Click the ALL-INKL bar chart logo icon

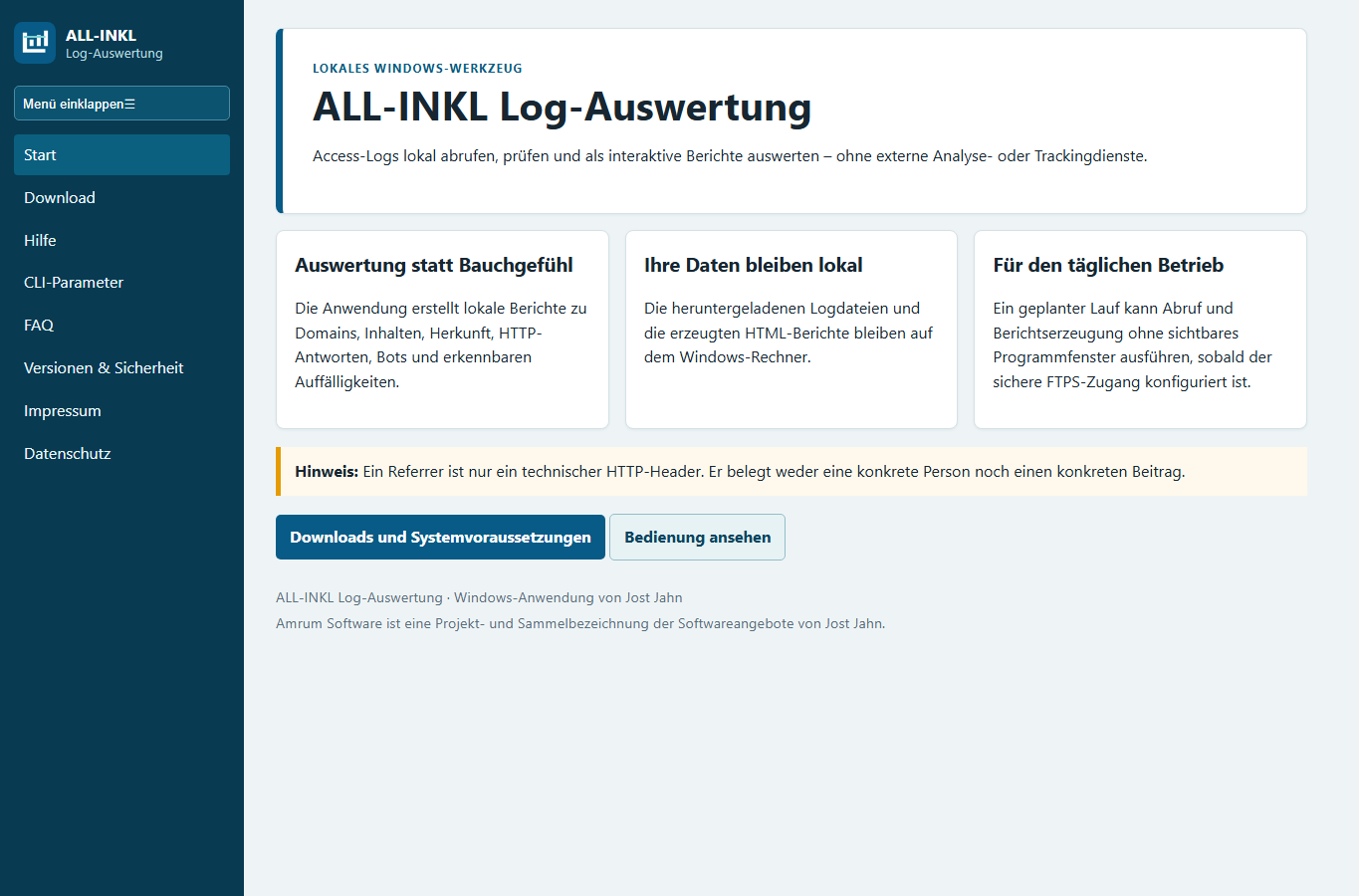pyautogui.click(x=35, y=43)
